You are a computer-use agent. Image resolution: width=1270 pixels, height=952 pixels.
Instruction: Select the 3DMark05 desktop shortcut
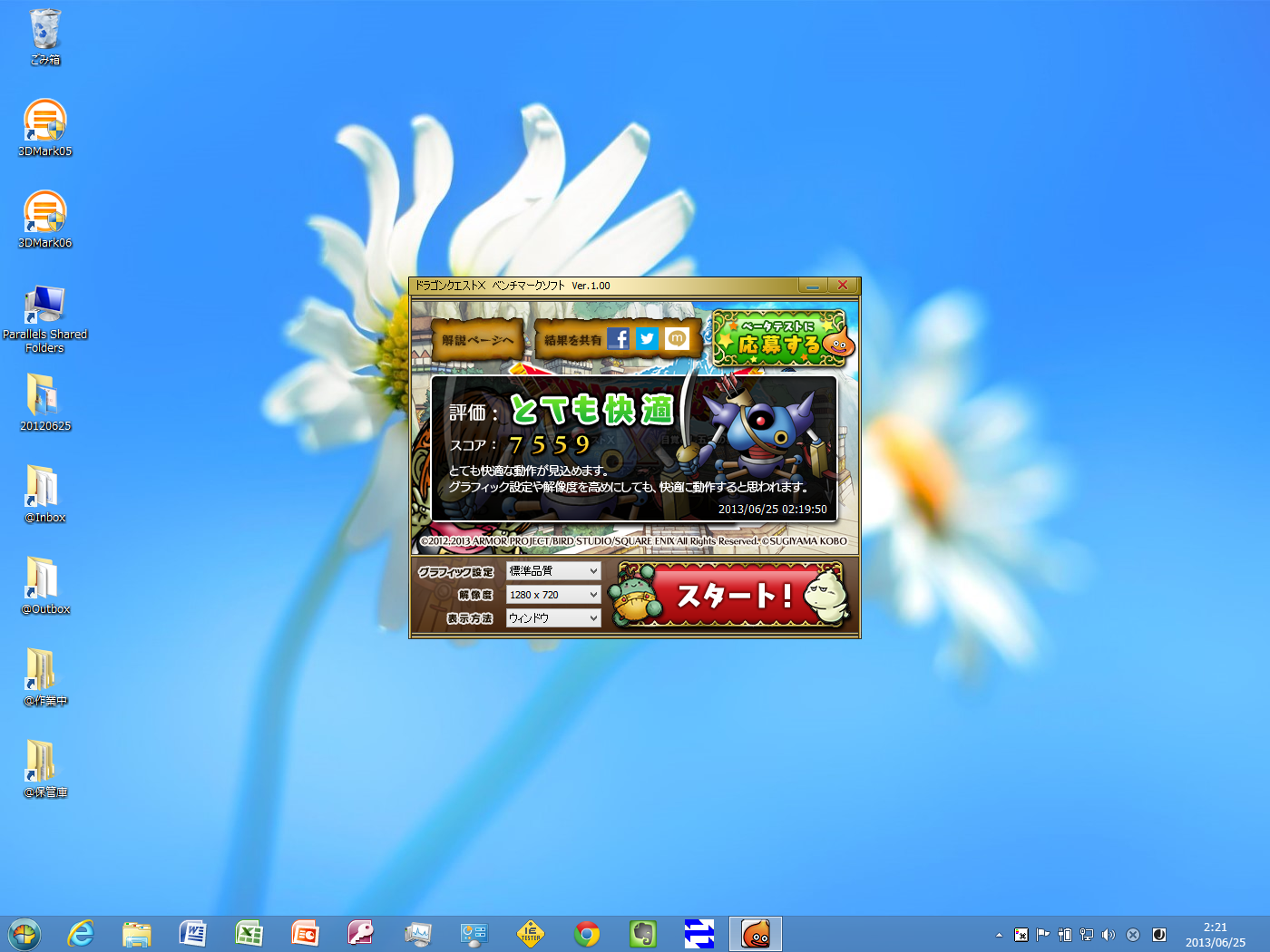pos(45,128)
